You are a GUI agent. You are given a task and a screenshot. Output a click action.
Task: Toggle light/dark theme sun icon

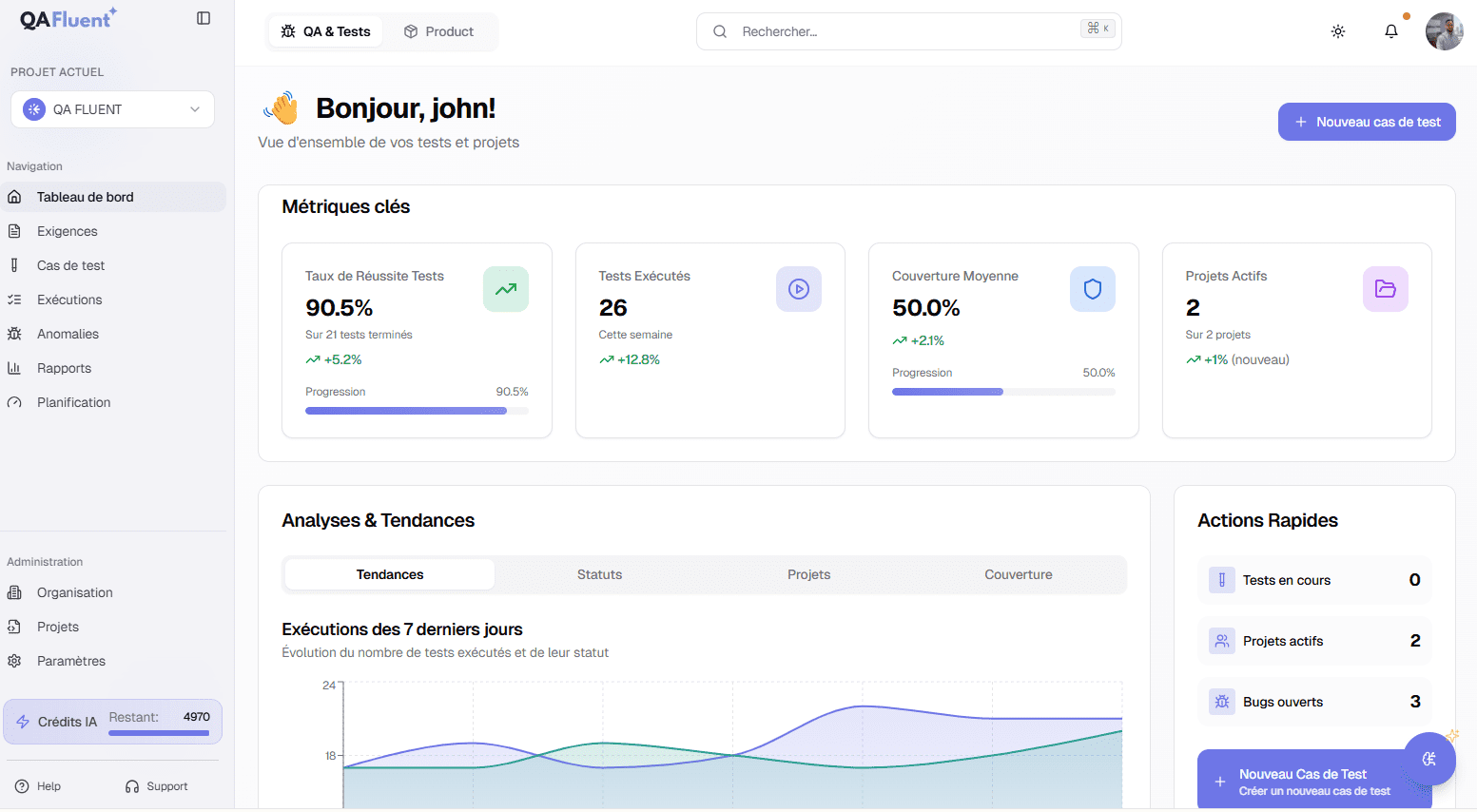[x=1338, y=31]
